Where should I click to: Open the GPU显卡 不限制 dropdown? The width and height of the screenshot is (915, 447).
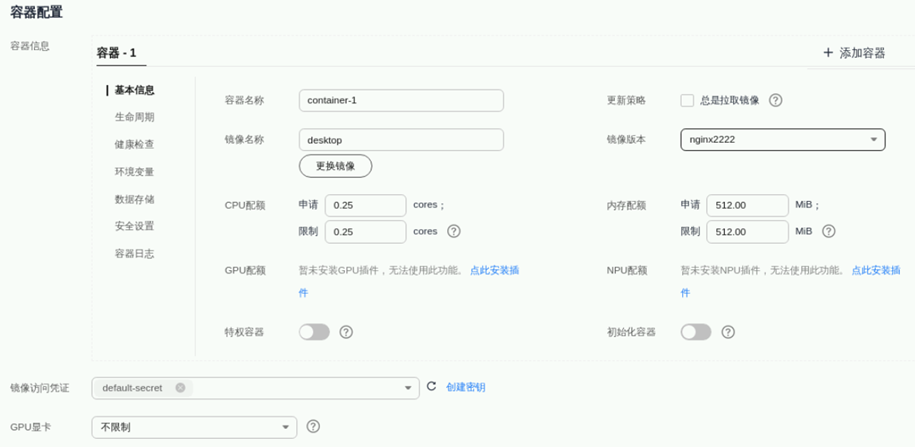tap(194, 427)
